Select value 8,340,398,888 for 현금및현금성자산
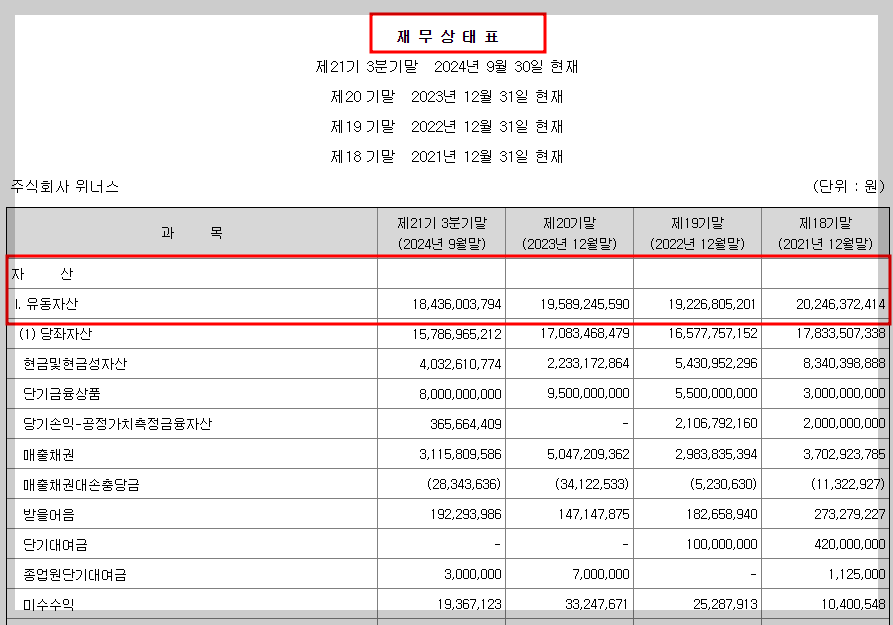Screen dimensions: 893x625 click(x=844, y=363)
